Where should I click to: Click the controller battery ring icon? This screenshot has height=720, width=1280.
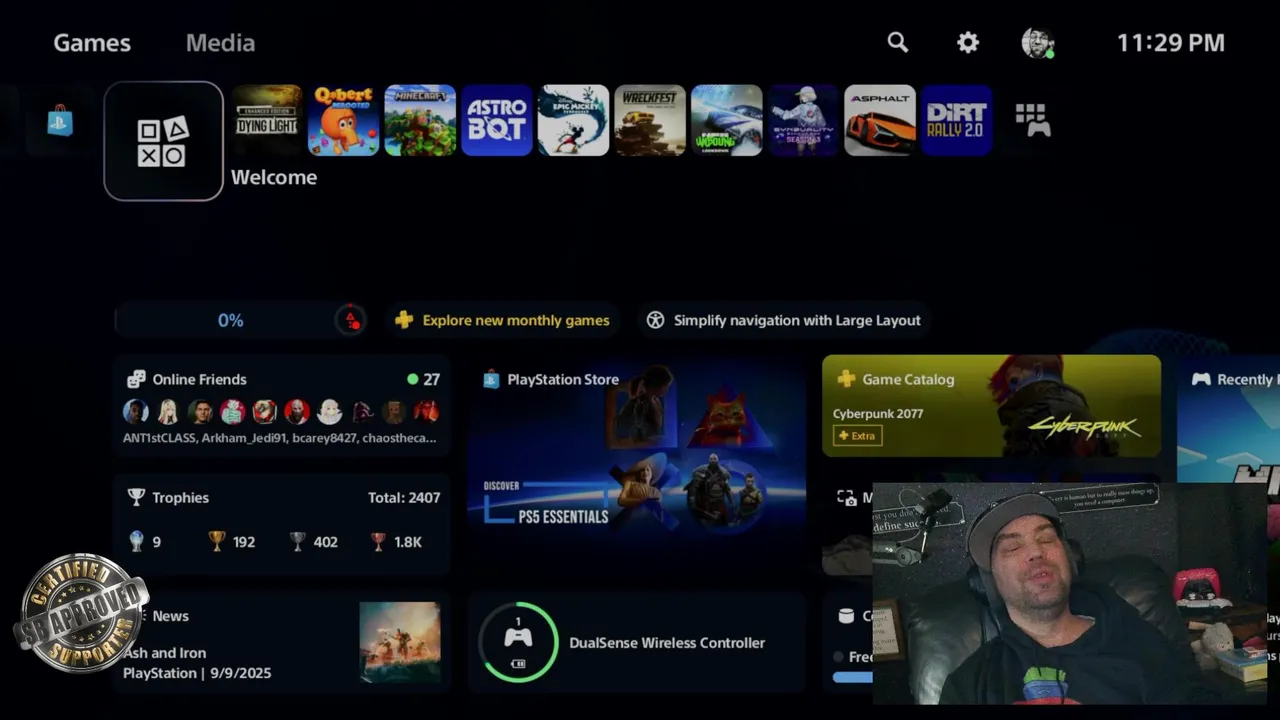point(518,642)
